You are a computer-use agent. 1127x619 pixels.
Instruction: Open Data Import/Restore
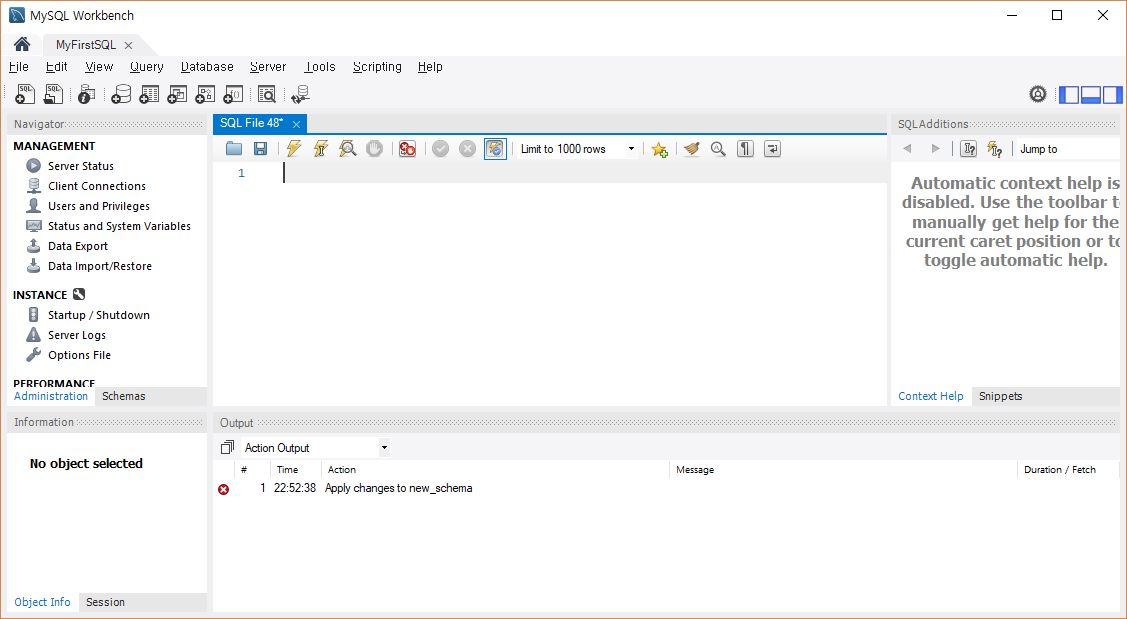coord(100,267)
